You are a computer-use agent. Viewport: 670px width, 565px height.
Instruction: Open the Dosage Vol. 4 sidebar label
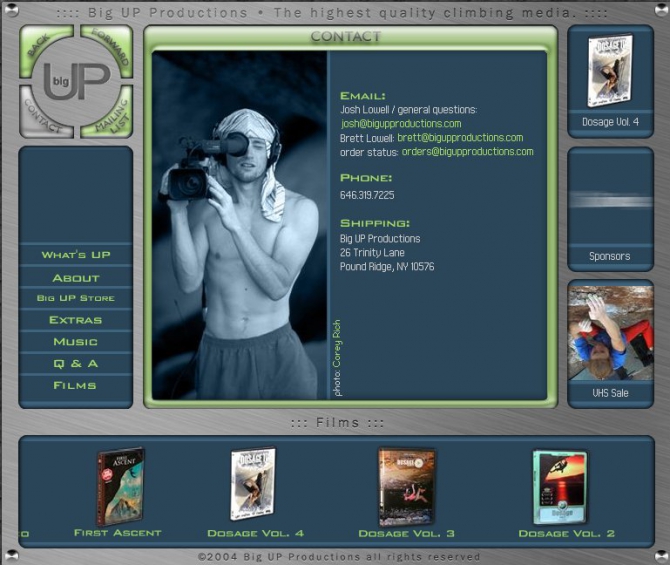click(x=611, y=122)
